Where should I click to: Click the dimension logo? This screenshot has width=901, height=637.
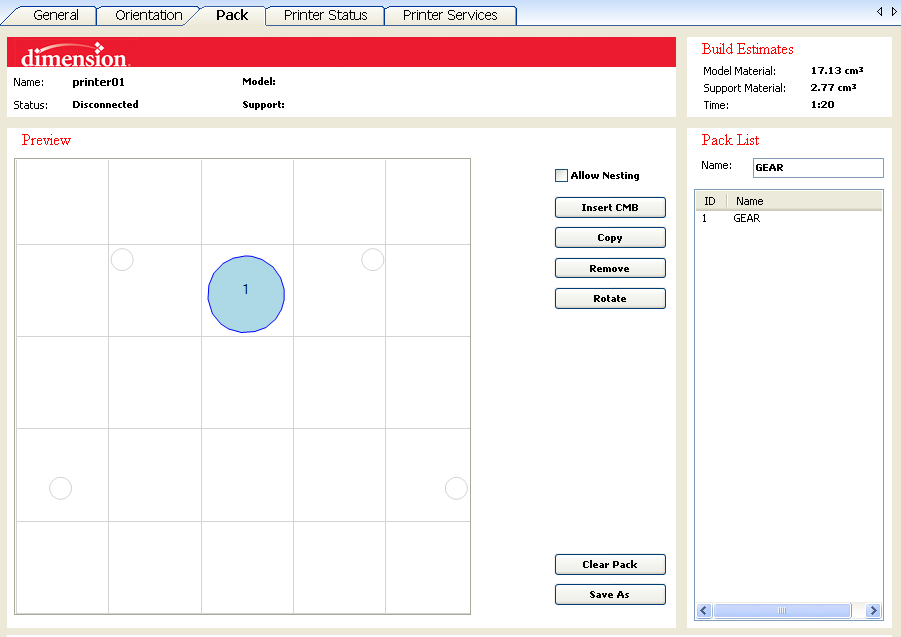pyautogui.click(x=75, y=55)
